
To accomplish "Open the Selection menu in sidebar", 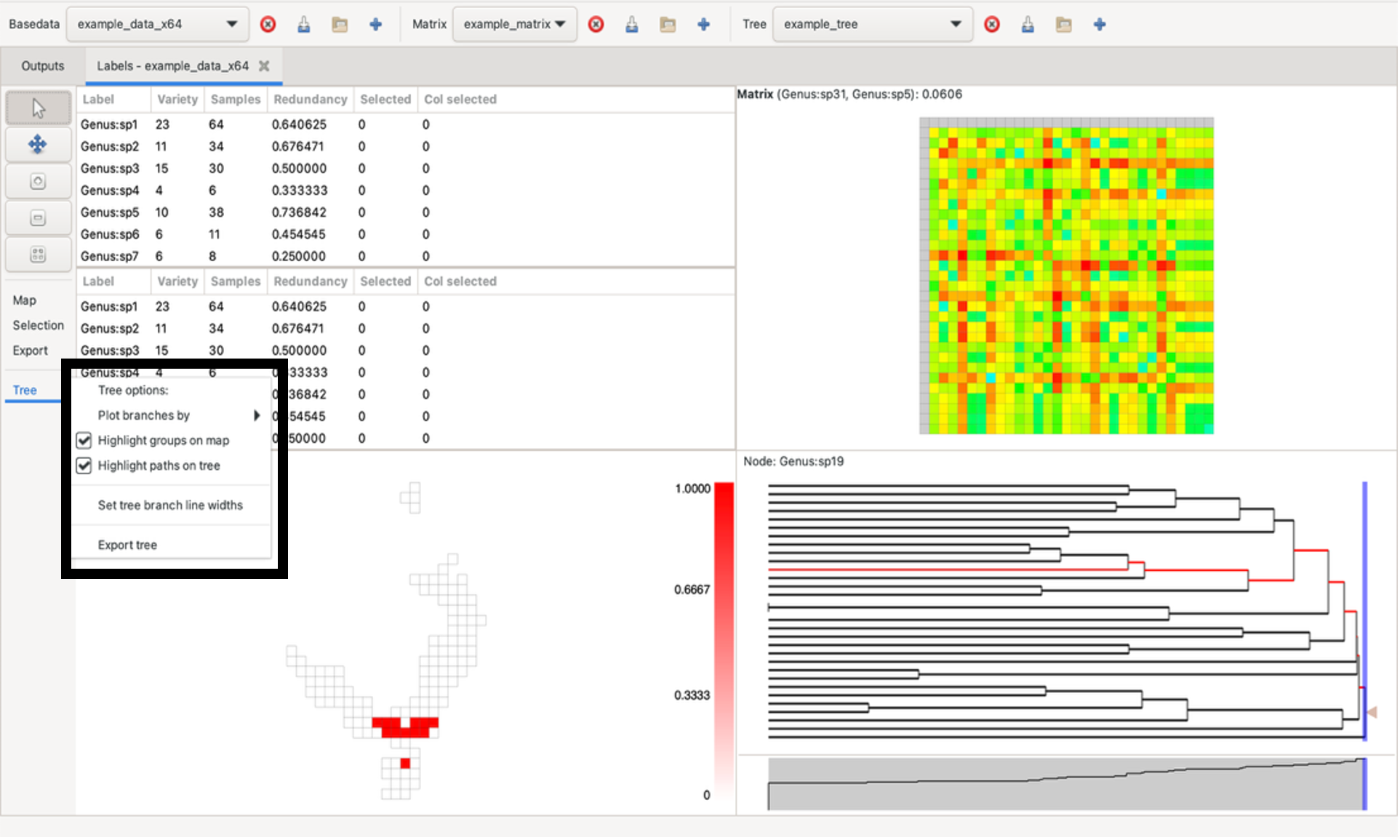I will (38, 325).
